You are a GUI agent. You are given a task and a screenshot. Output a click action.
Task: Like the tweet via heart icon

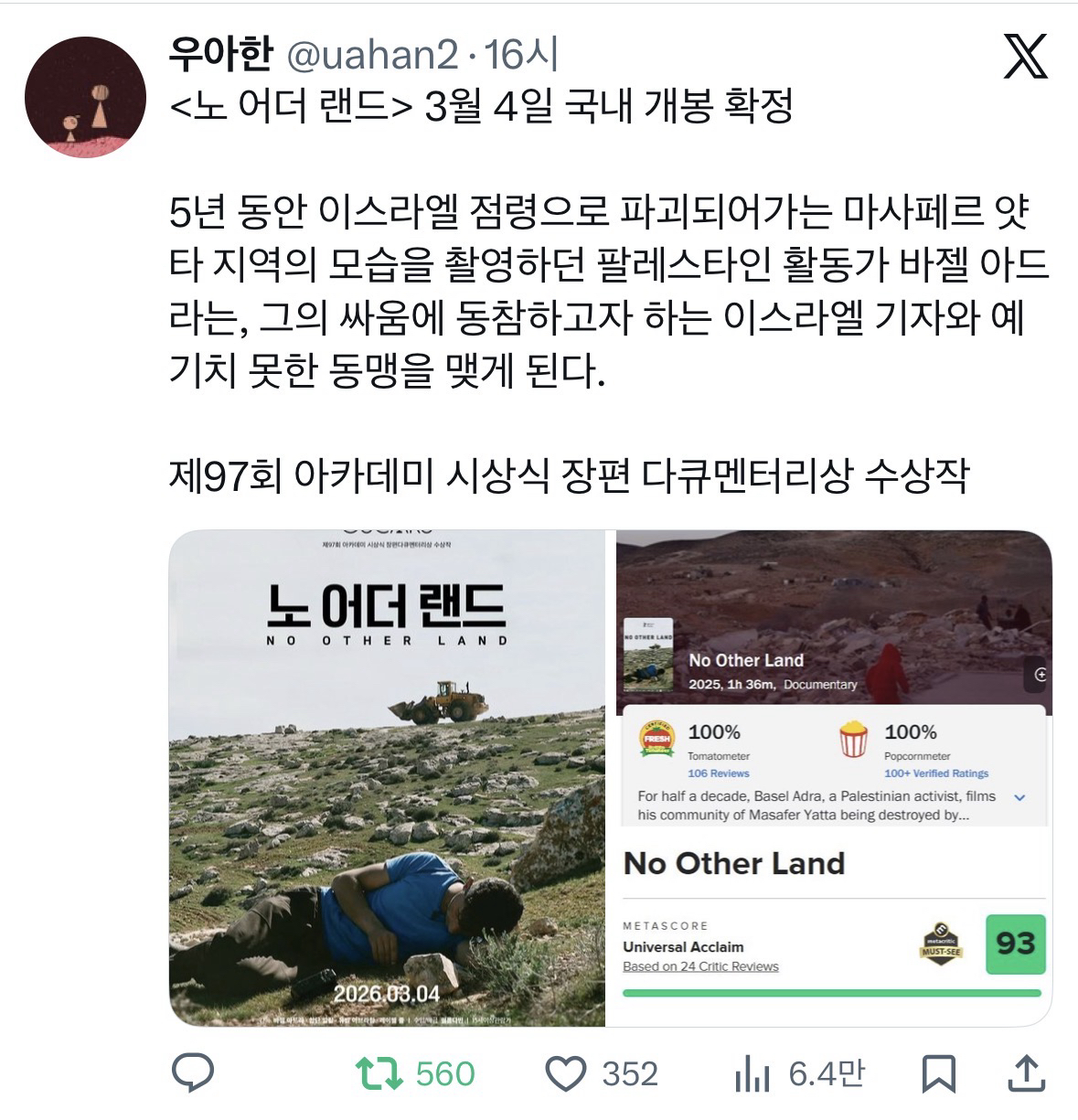[x=565, y=1073]
